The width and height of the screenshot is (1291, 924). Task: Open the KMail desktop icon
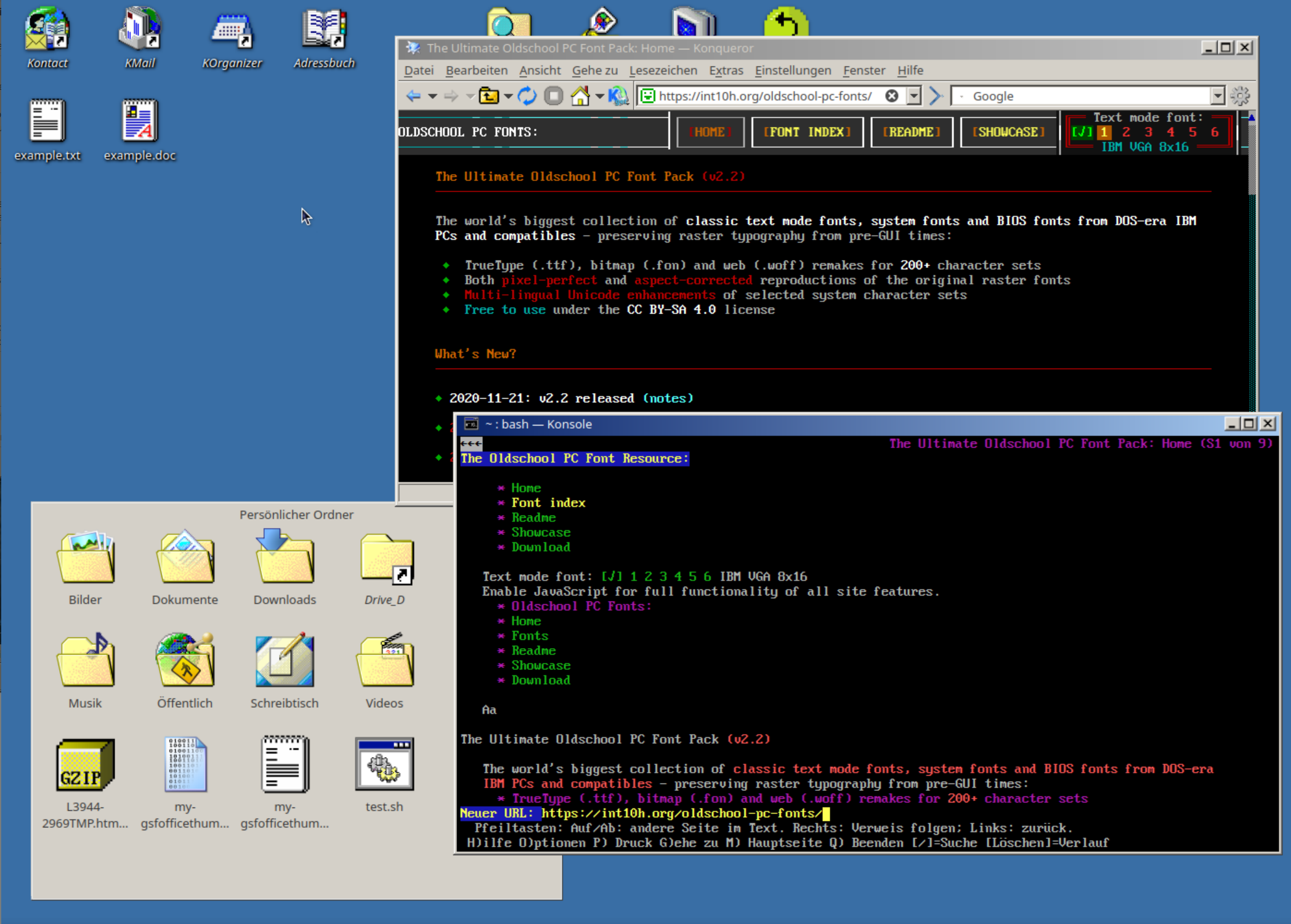point(140,37)
